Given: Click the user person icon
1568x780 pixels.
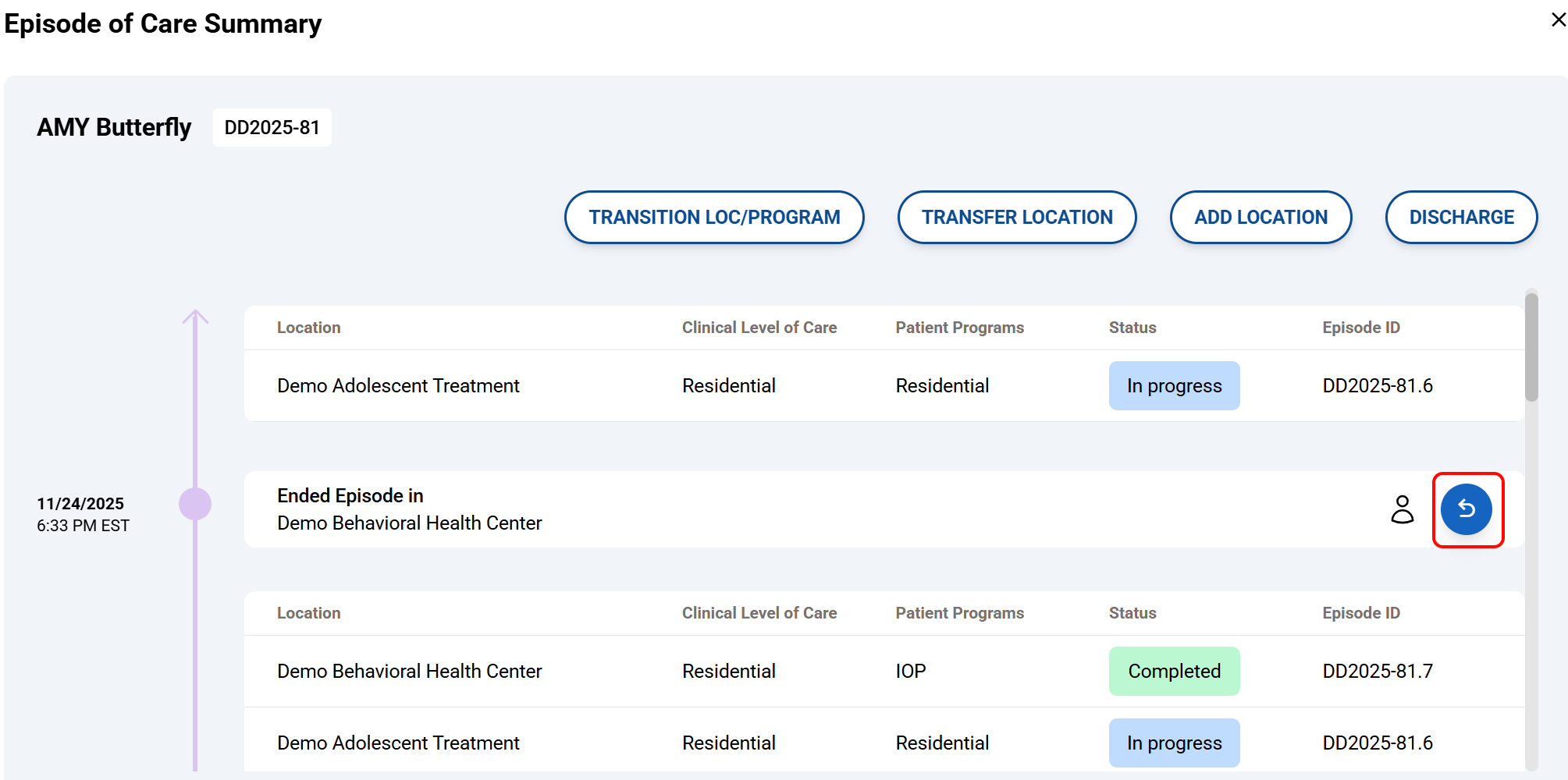Looking at the screenshot, I should coord(1402,509).
